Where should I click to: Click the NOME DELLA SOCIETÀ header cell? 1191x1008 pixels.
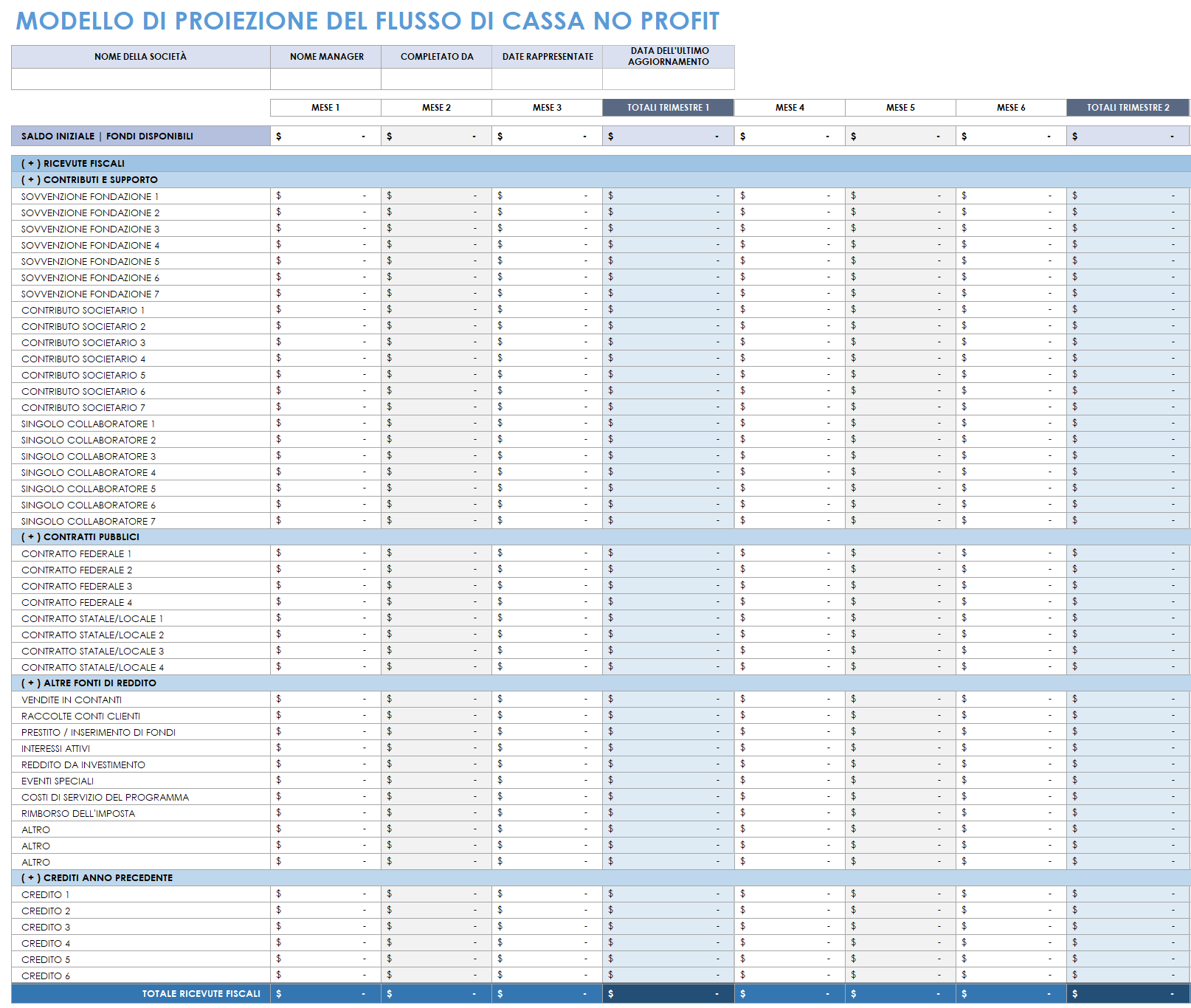pos(141,57)
